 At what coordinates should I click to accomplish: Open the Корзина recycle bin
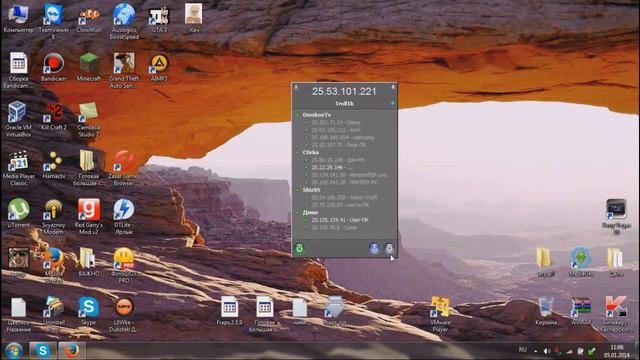[x=546, y=311]
